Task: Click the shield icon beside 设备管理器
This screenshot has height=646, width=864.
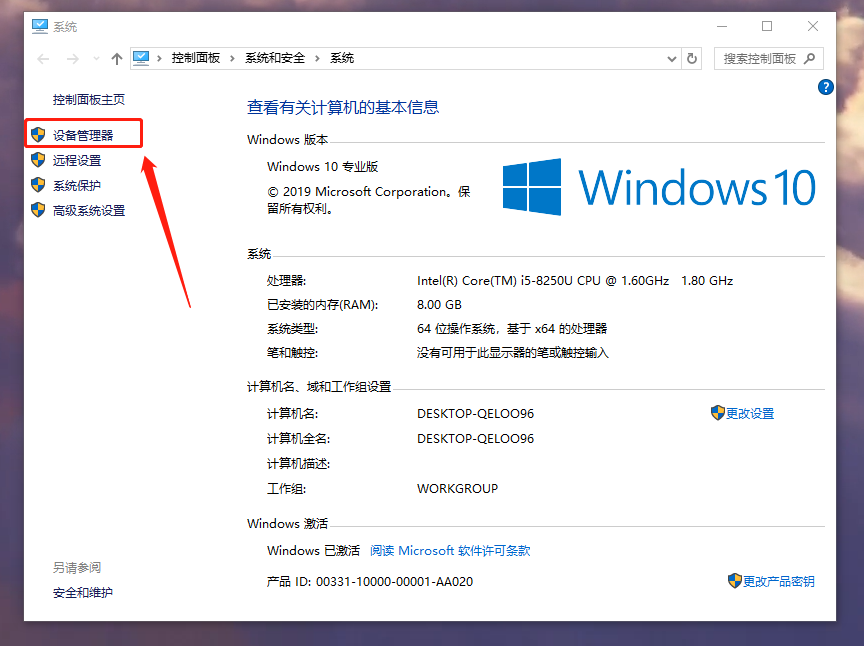Action: point(38,134)
